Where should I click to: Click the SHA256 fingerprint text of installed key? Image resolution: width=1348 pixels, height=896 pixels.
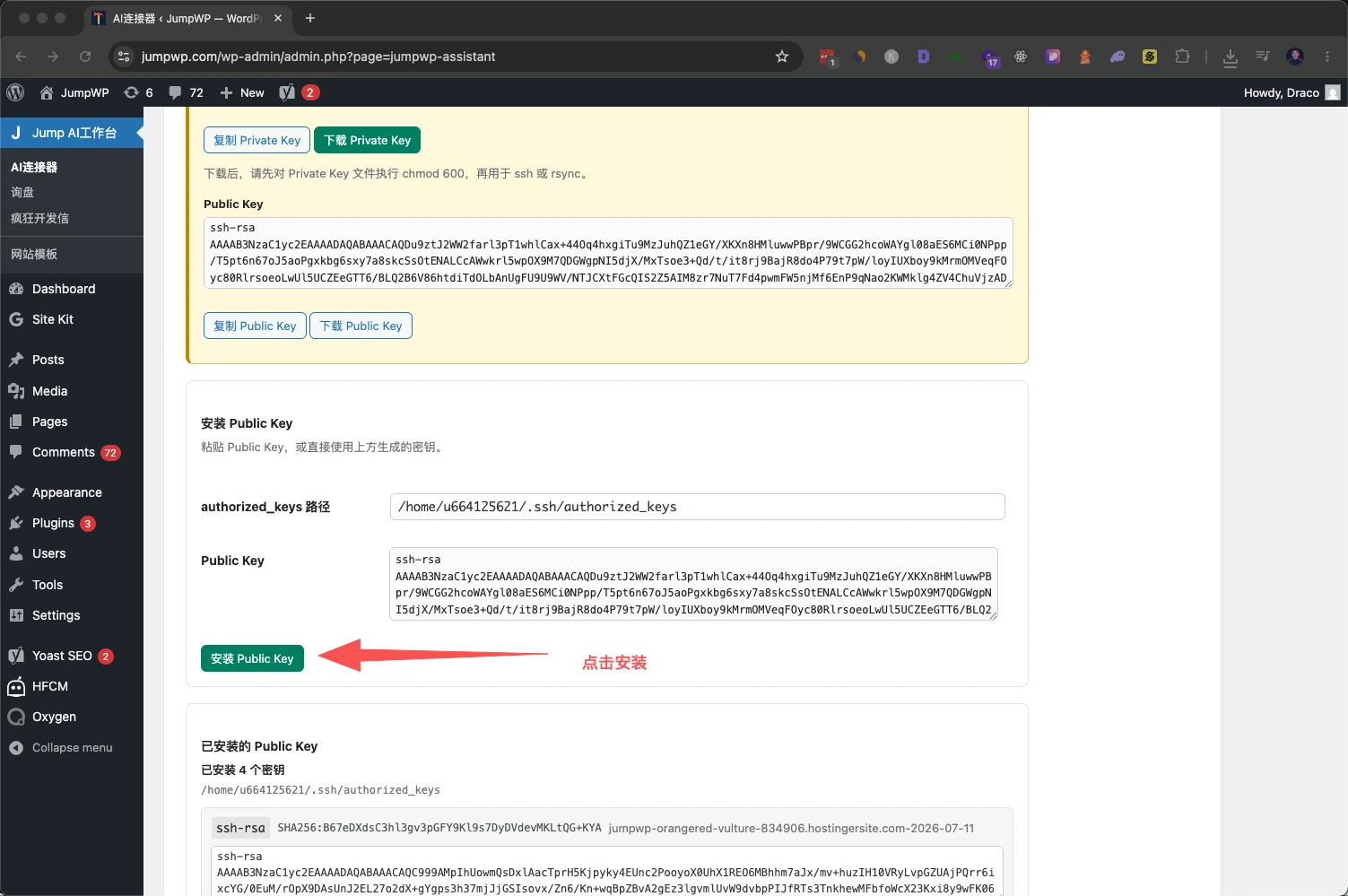439,828
